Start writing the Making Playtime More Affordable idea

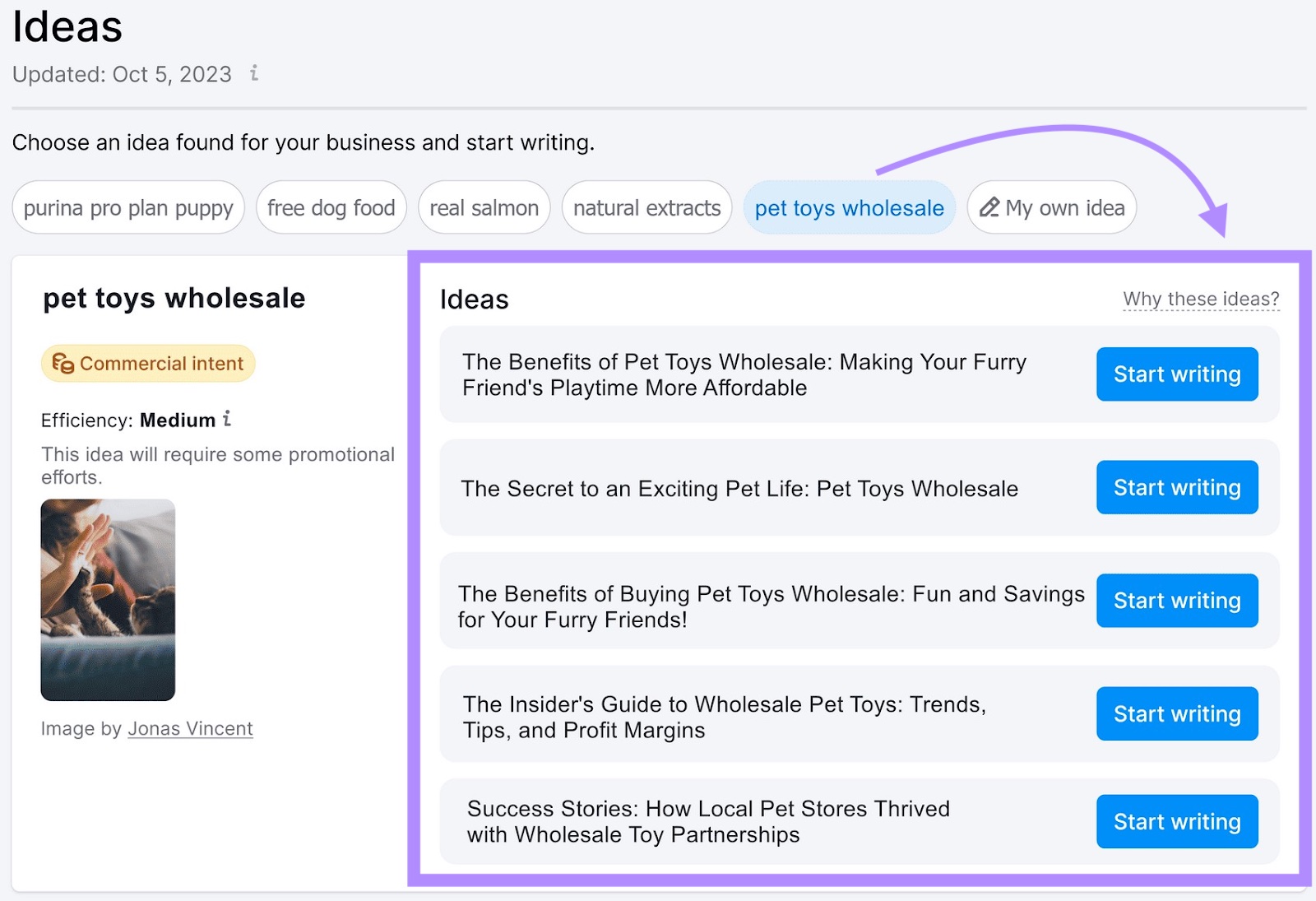[x=1176, y=374]
